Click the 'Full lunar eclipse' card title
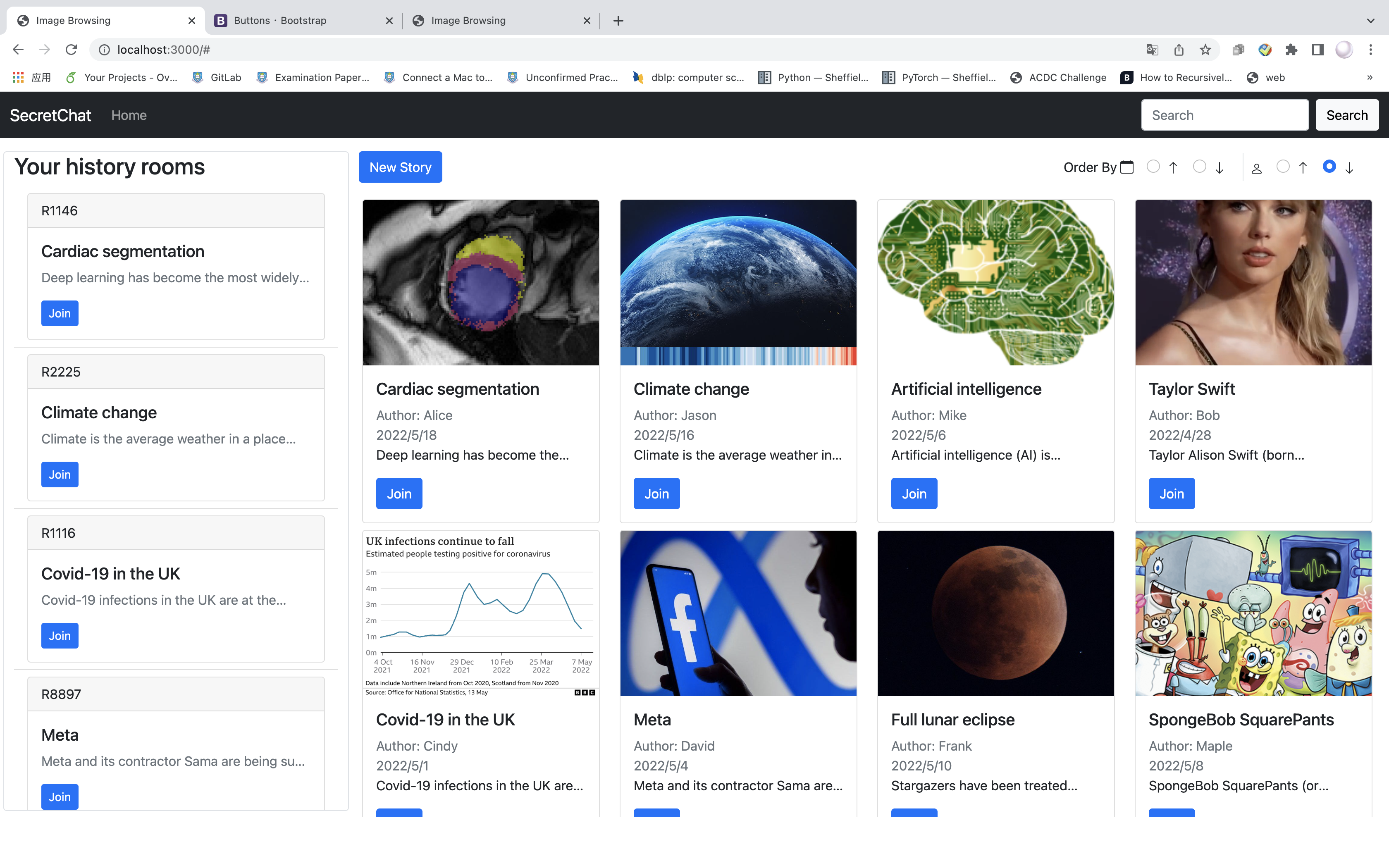This screenshot has width=1389, height=868. (953, 720)
